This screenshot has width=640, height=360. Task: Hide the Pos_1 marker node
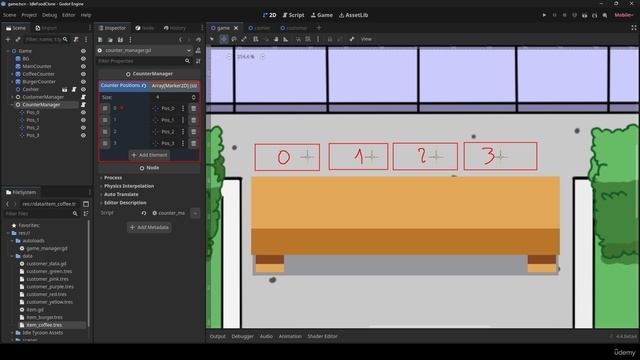[83, 120]
